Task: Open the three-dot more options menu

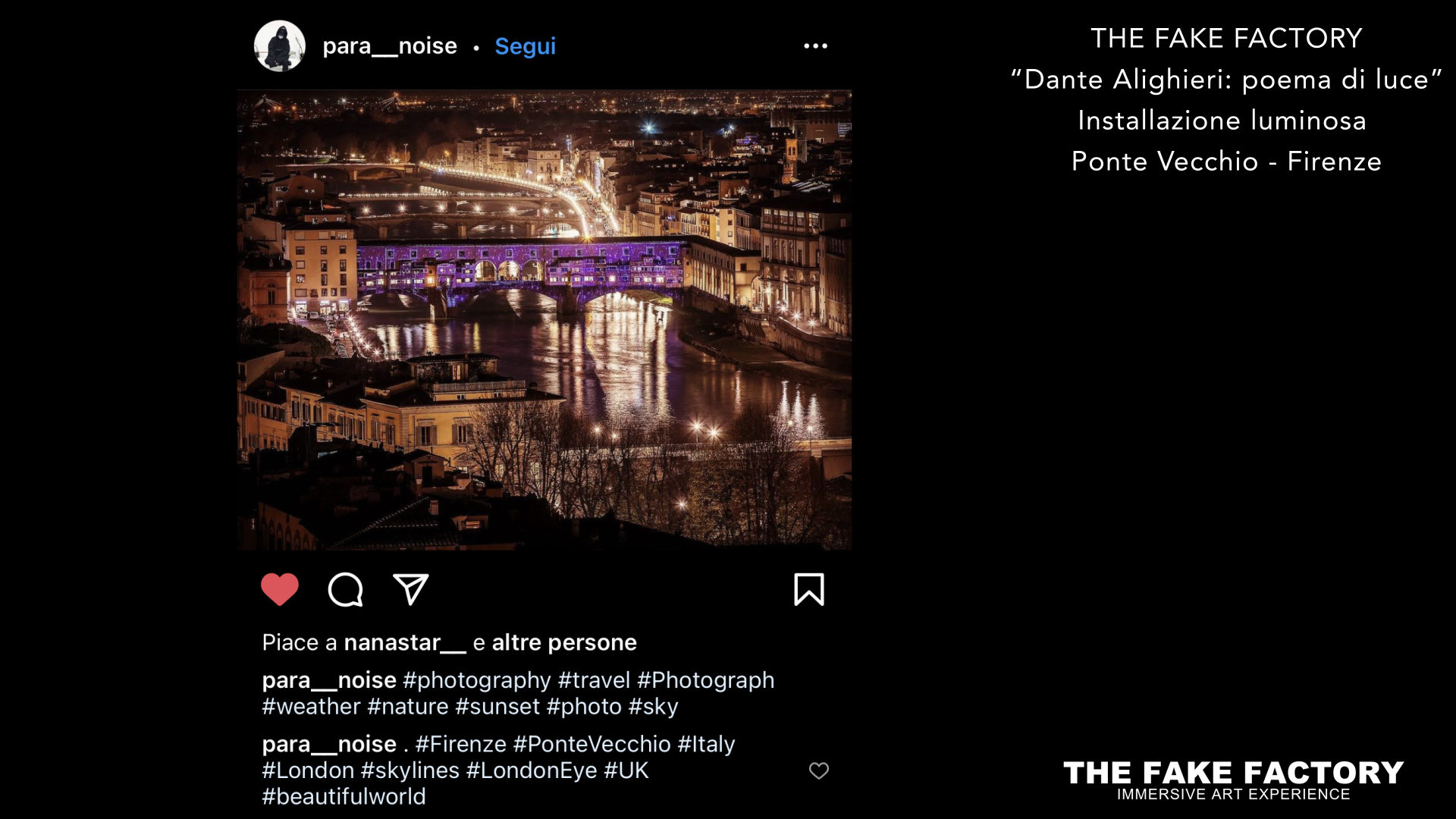Action: click(816, 46)
